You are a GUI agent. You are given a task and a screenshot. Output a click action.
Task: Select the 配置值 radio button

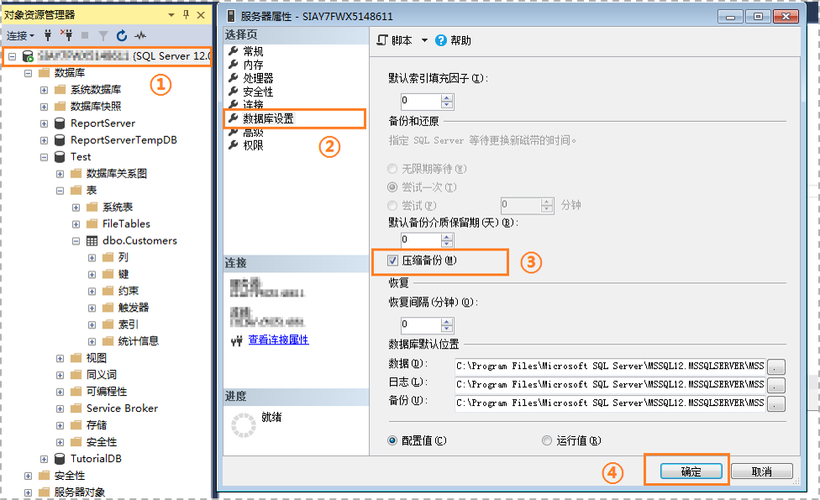click(392, 440)
